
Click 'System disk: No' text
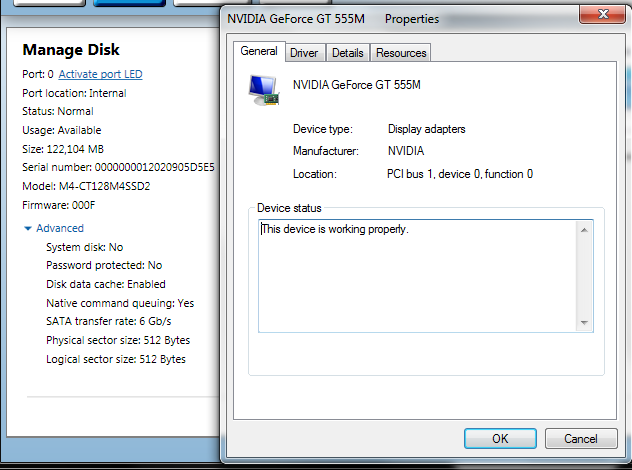pyautogui.click(x=85, y=247)
